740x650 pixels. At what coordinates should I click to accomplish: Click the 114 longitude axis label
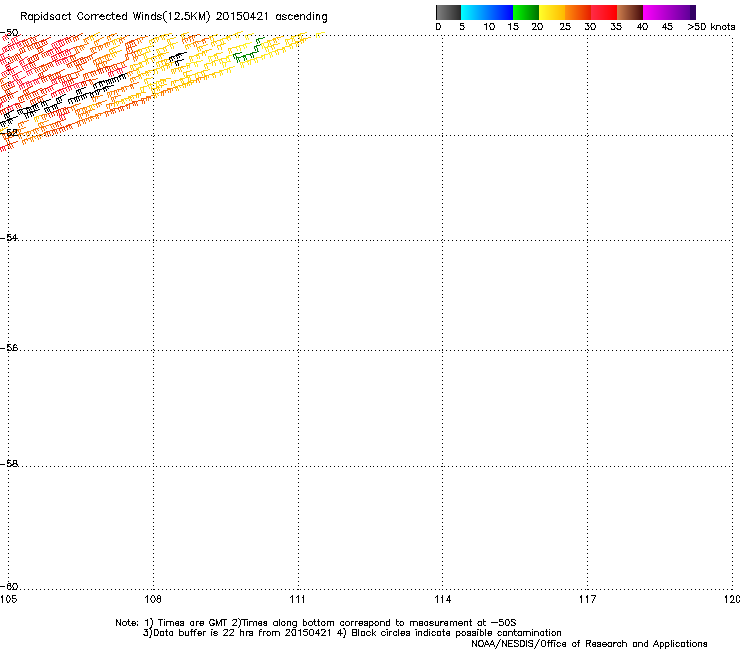pyautogui.click(x=443, y=599)
